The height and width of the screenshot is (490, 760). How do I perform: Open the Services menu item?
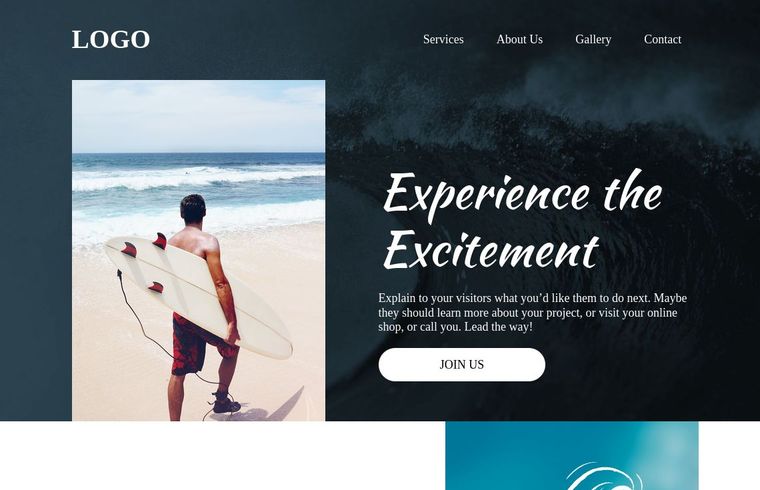tap(443, 39)
